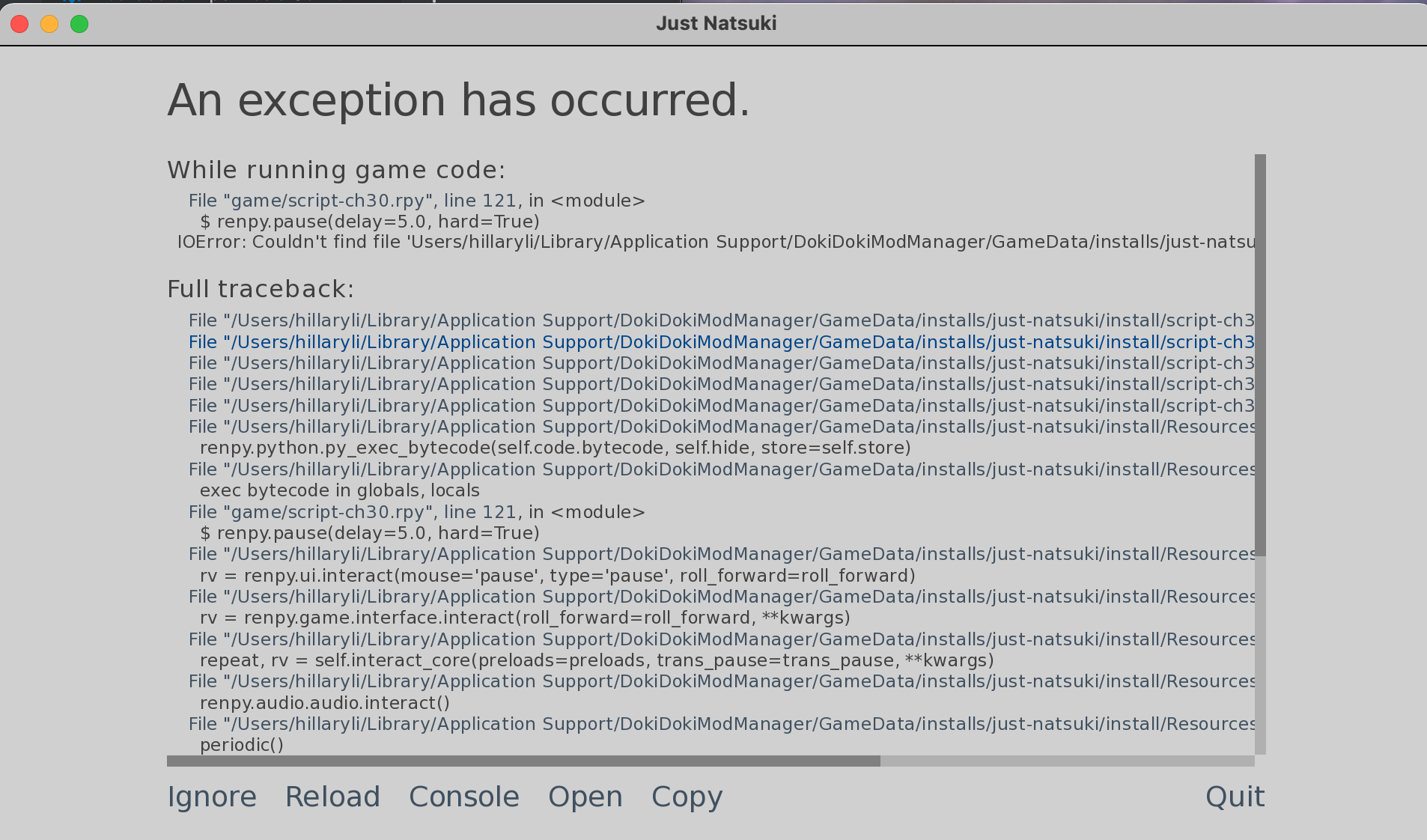Image resolution: width=1427 pixels, height=840 pixels.
Task: Click the Just Natsuki title bar text
Action: click(716, 23)
